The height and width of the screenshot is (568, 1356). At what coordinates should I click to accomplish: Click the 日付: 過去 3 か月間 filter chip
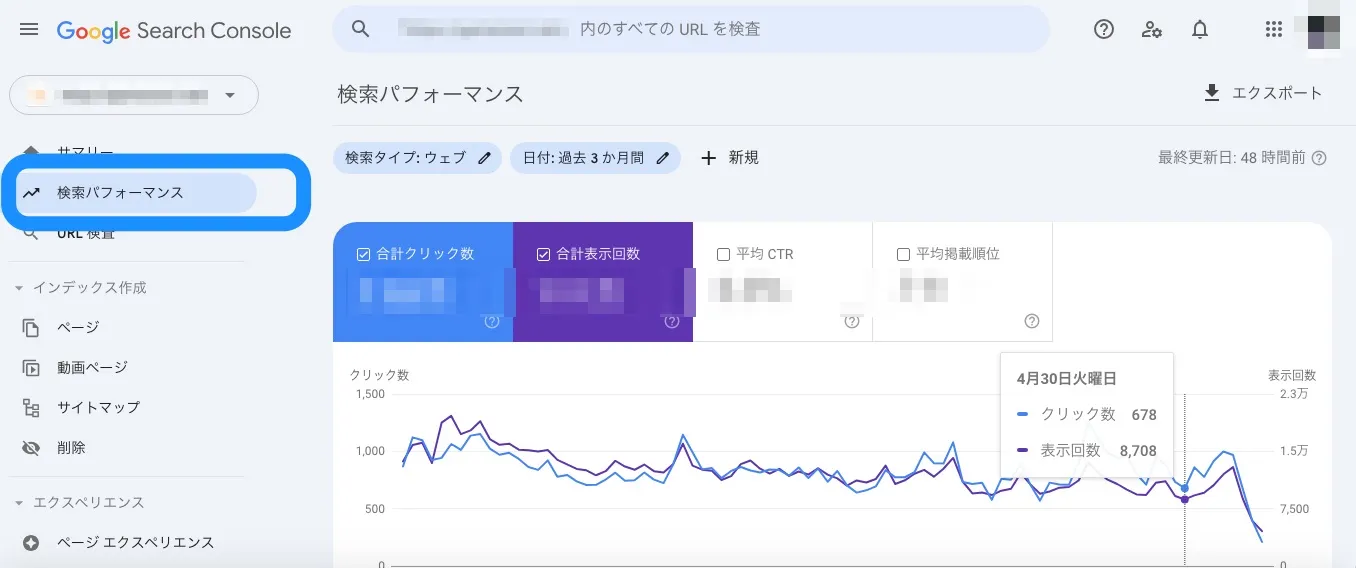(595, 158)
